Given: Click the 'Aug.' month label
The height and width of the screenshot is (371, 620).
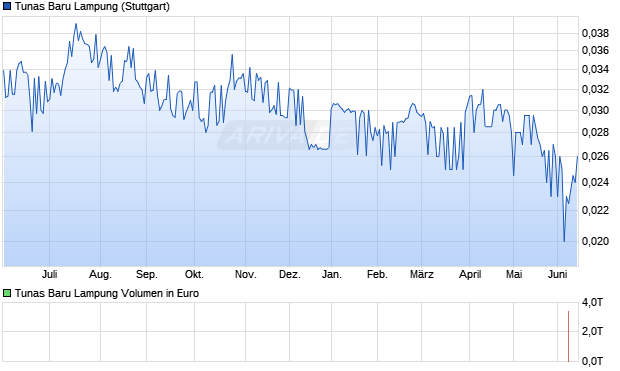Looking at the screenshot, I should pyautogui.click(x=100, y=274).
